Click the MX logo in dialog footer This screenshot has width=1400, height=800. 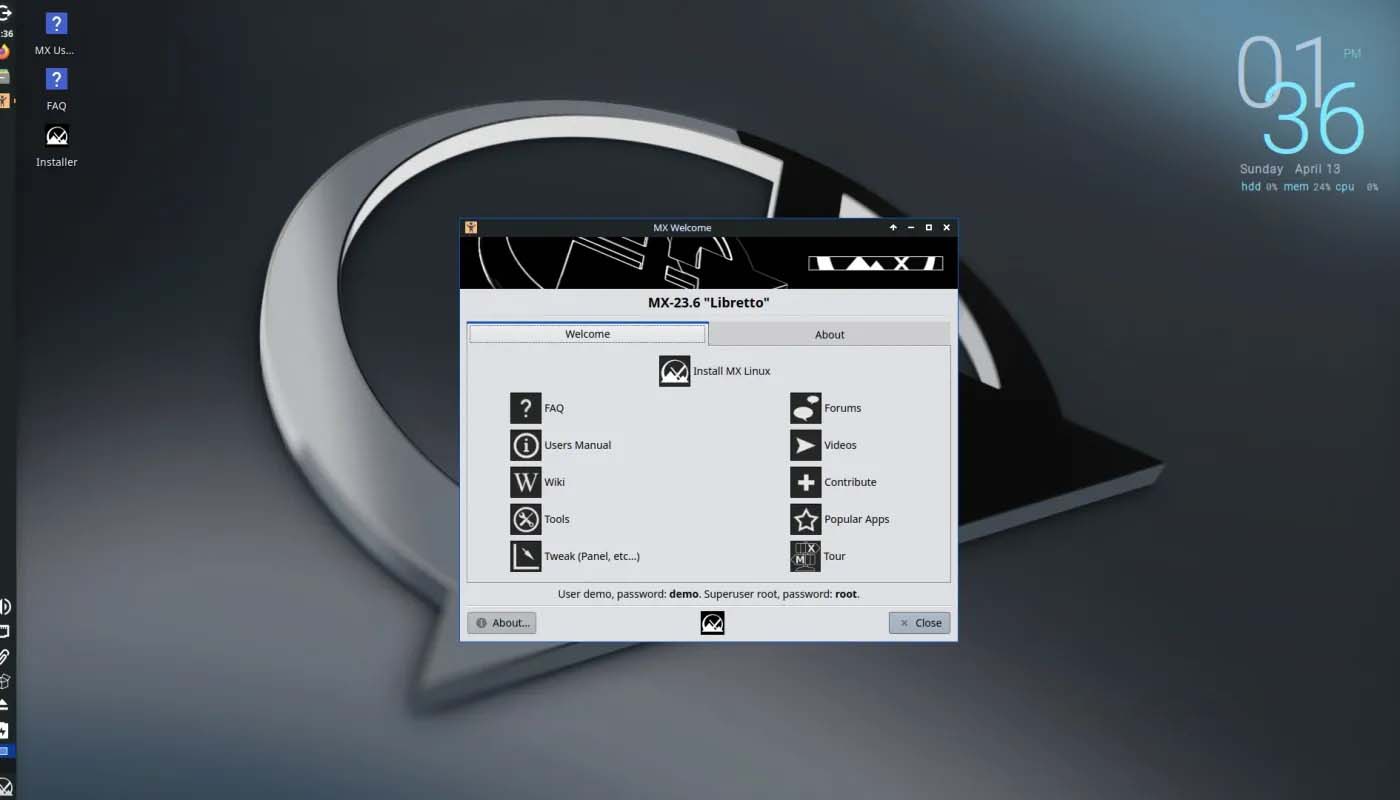click(x=712, y=623)
